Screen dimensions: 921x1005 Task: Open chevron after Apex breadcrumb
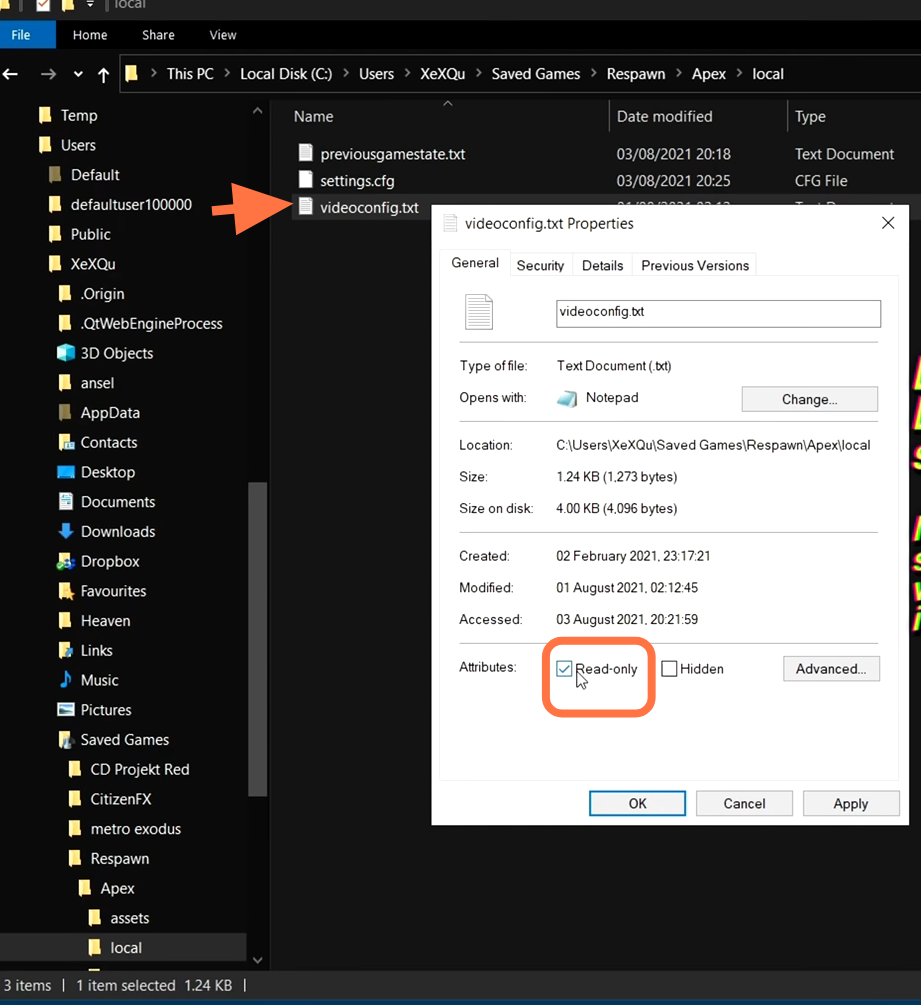coord(739,74)
